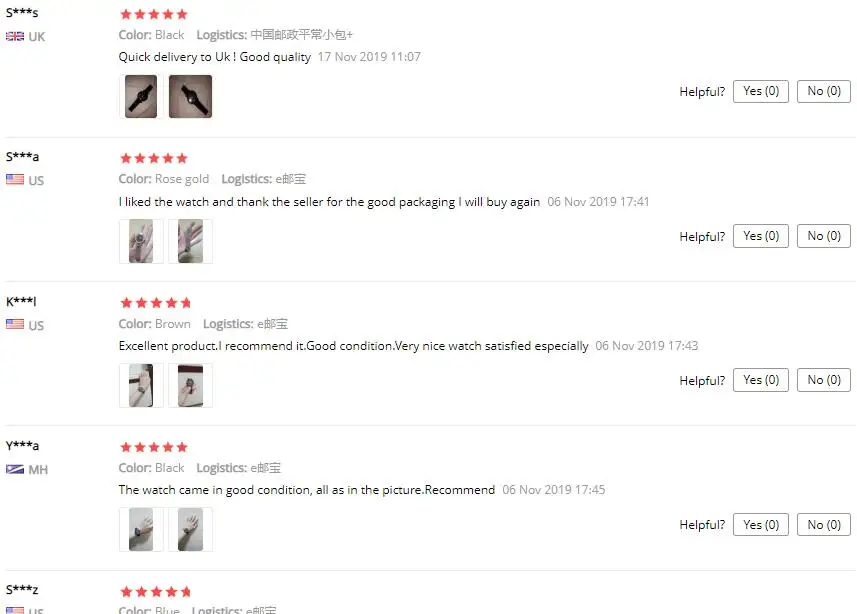The width and height of the screenshot is (857, 614).
Task: Click the five-star rating on S***s review
Action: pos(154,14)
